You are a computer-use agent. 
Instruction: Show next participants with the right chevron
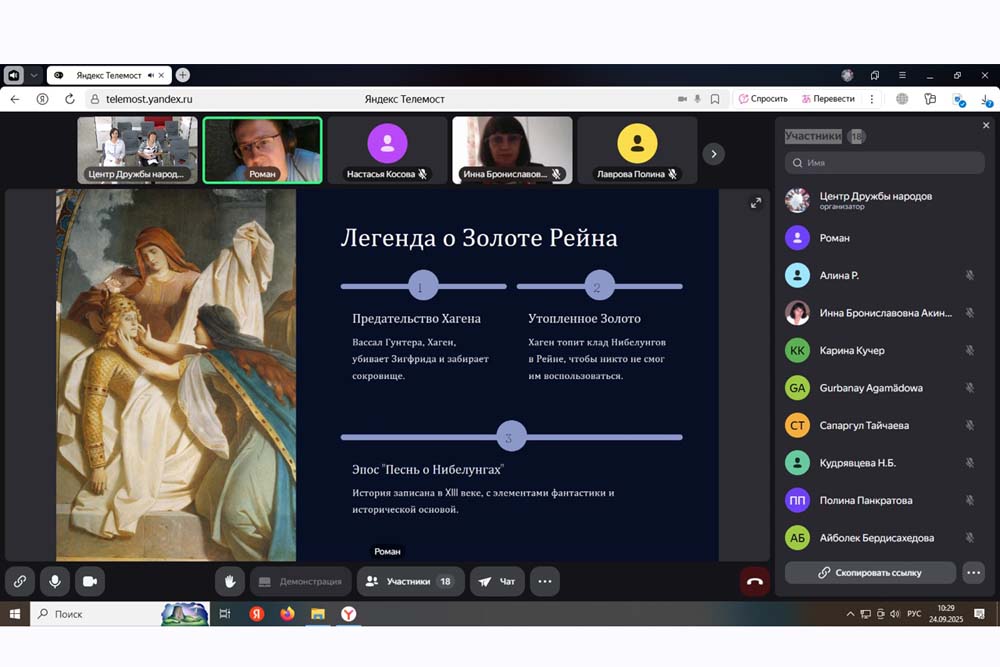[713, 153]
